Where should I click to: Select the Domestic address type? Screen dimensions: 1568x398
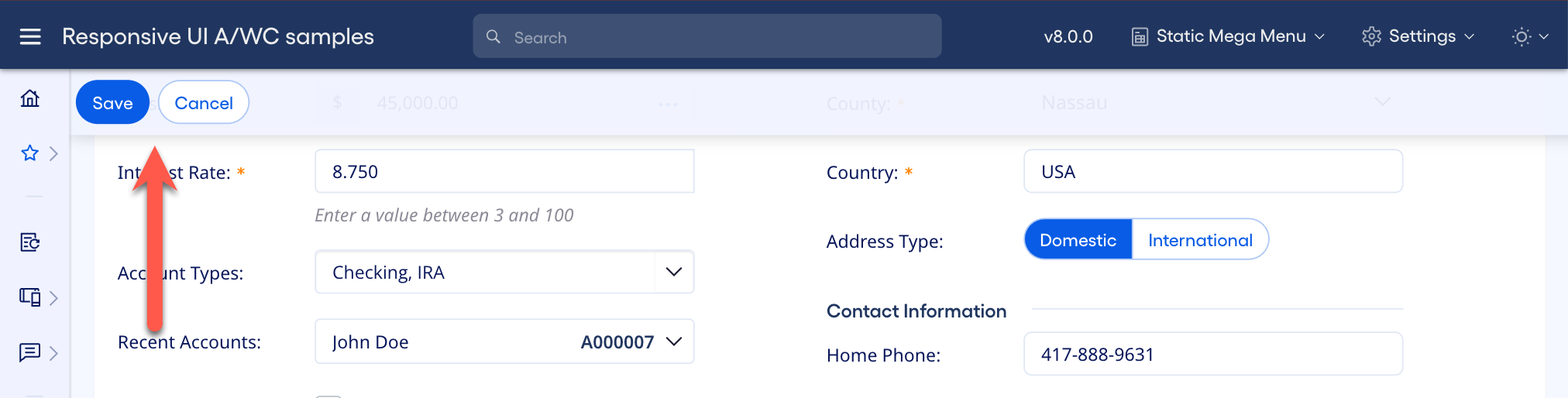(1078, 240)
